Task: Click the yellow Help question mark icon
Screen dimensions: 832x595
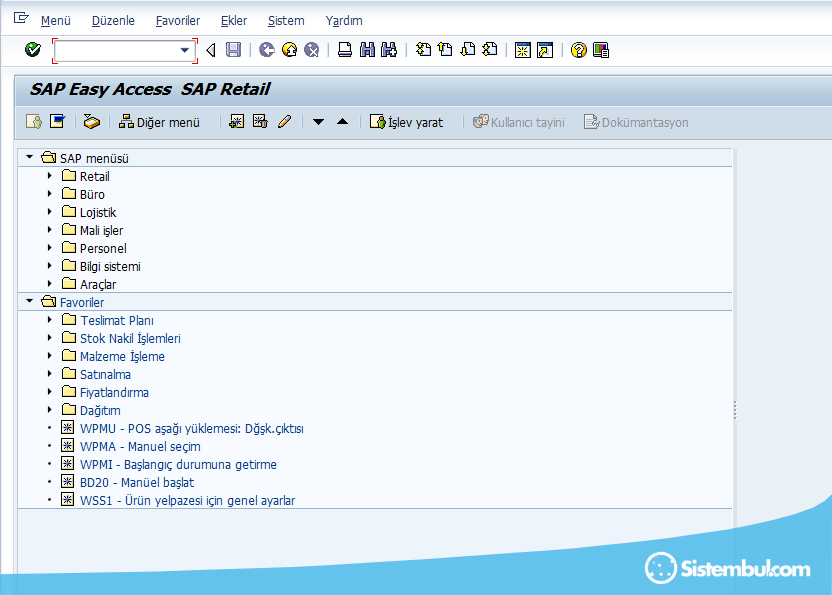Action: 578,50
